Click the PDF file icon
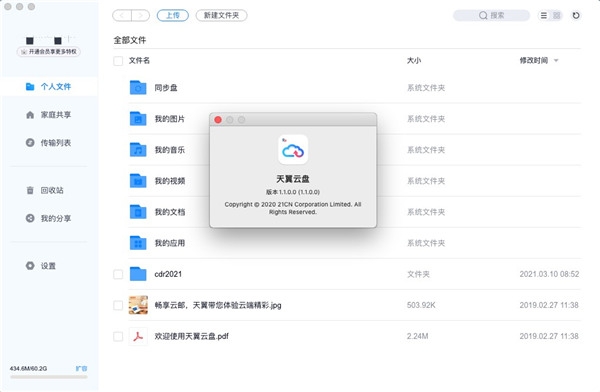The width and height of the screenshot is (600, 392). (x=138, y=336)
